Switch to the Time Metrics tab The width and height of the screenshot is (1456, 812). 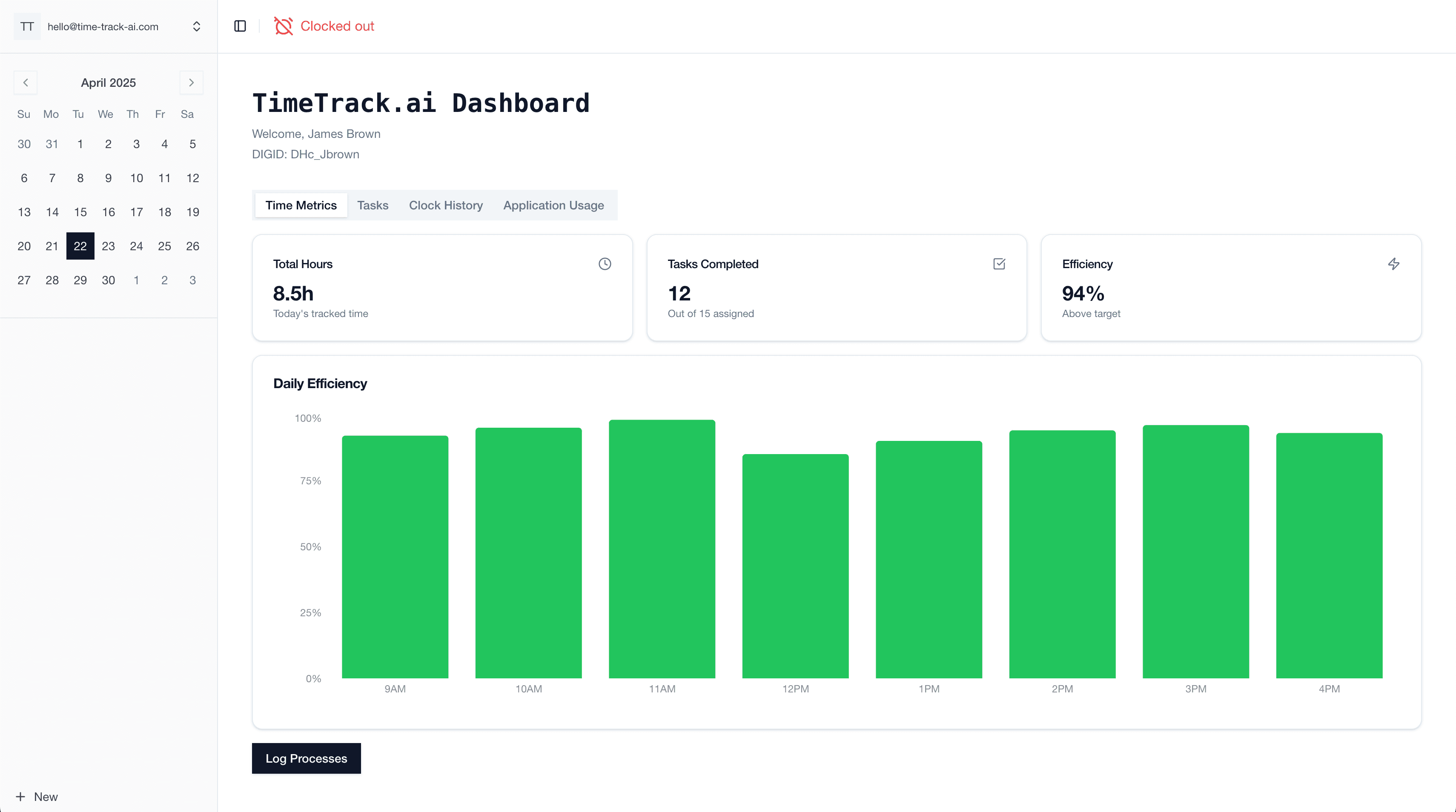301,205
